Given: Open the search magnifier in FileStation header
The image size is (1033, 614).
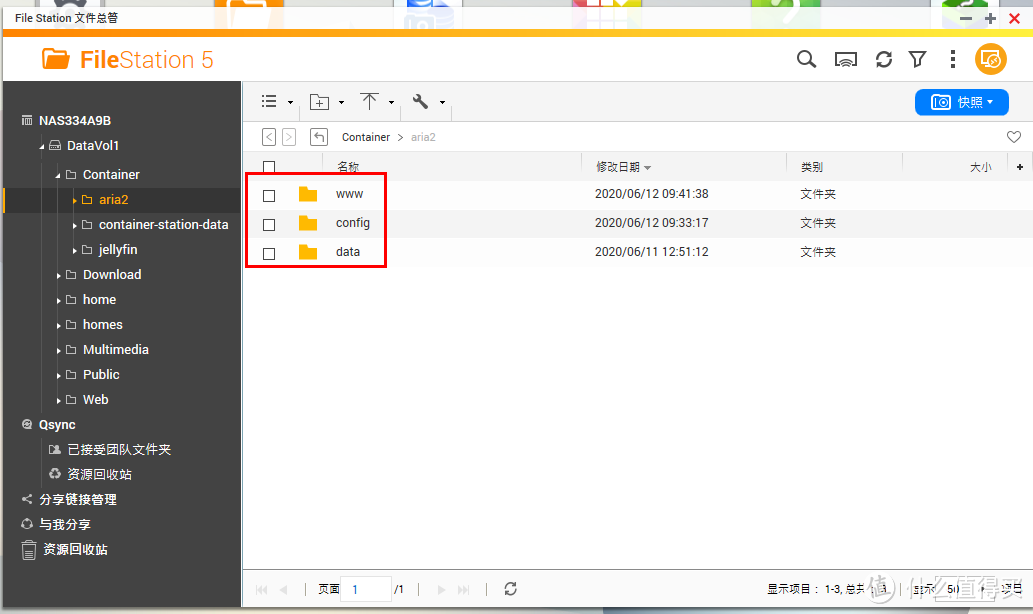Looking at the screenshot, I should point(806,59).
